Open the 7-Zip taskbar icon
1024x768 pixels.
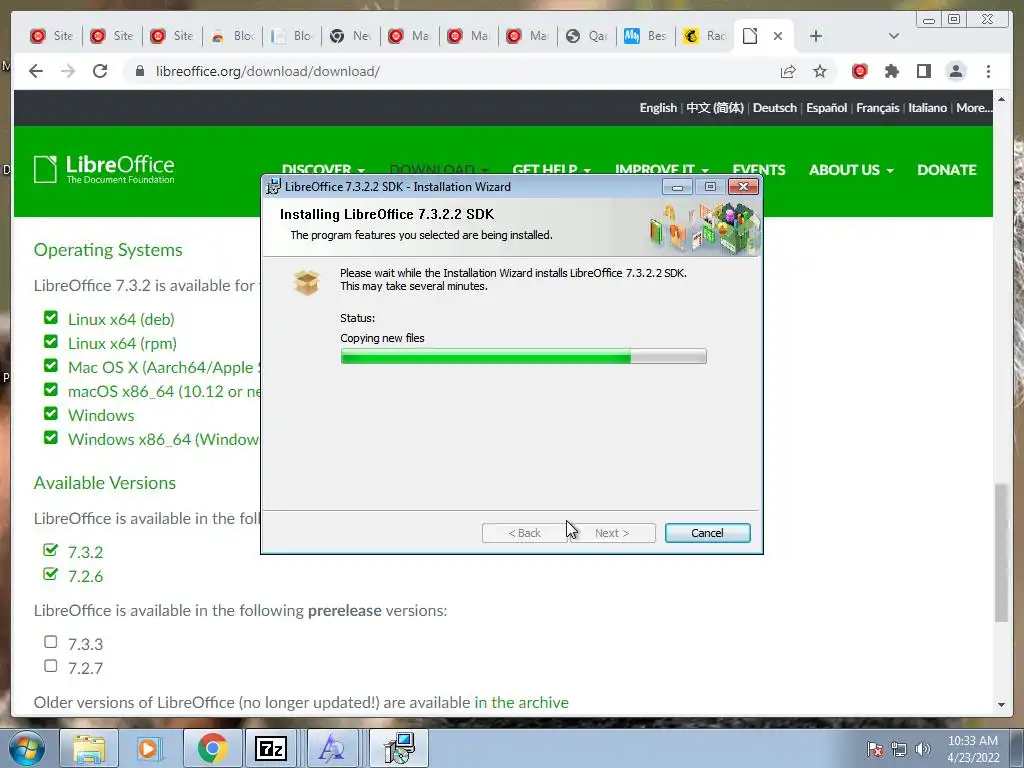pos(272,748)
